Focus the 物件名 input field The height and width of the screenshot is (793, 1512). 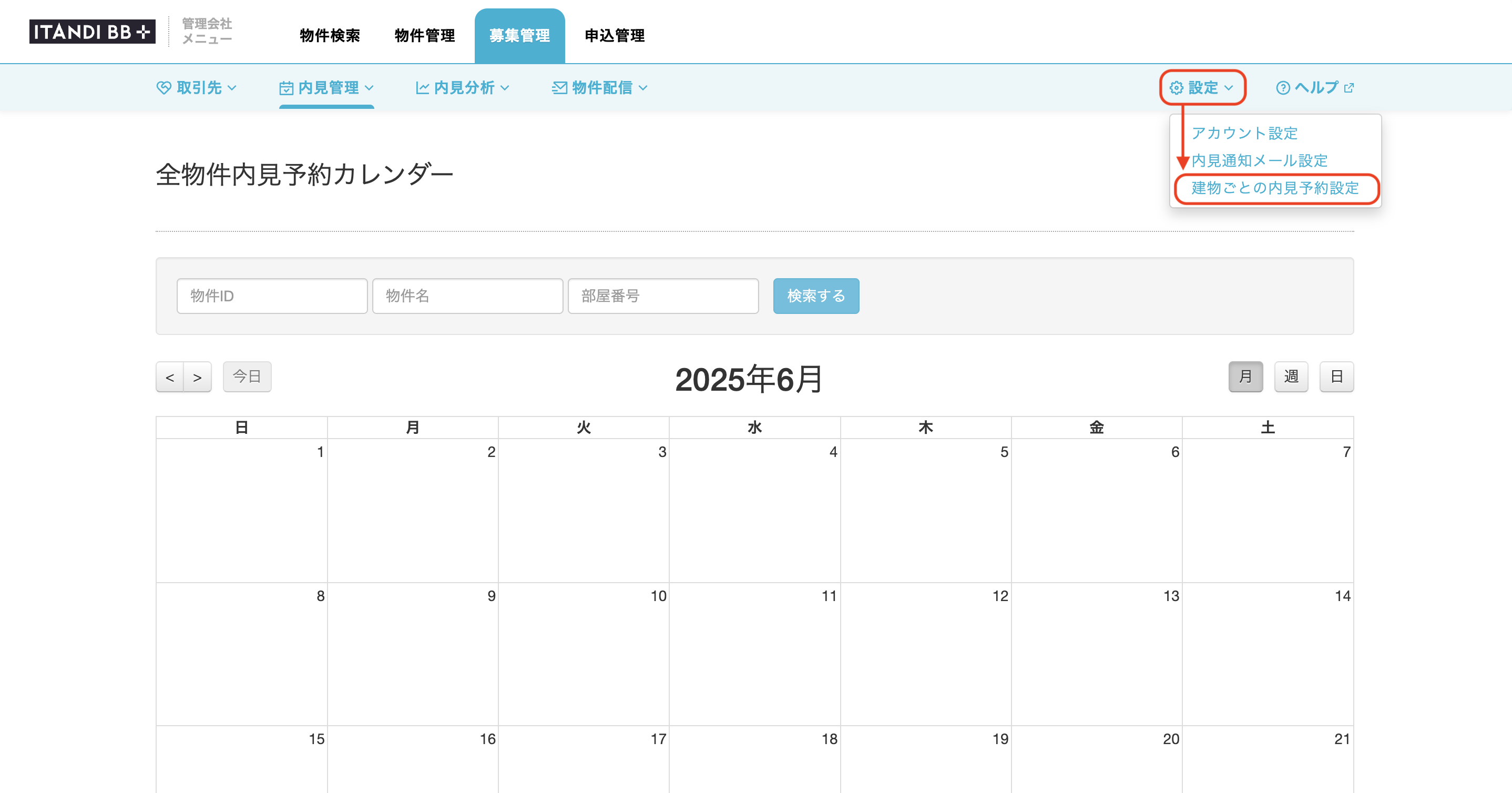pos(468,296)
